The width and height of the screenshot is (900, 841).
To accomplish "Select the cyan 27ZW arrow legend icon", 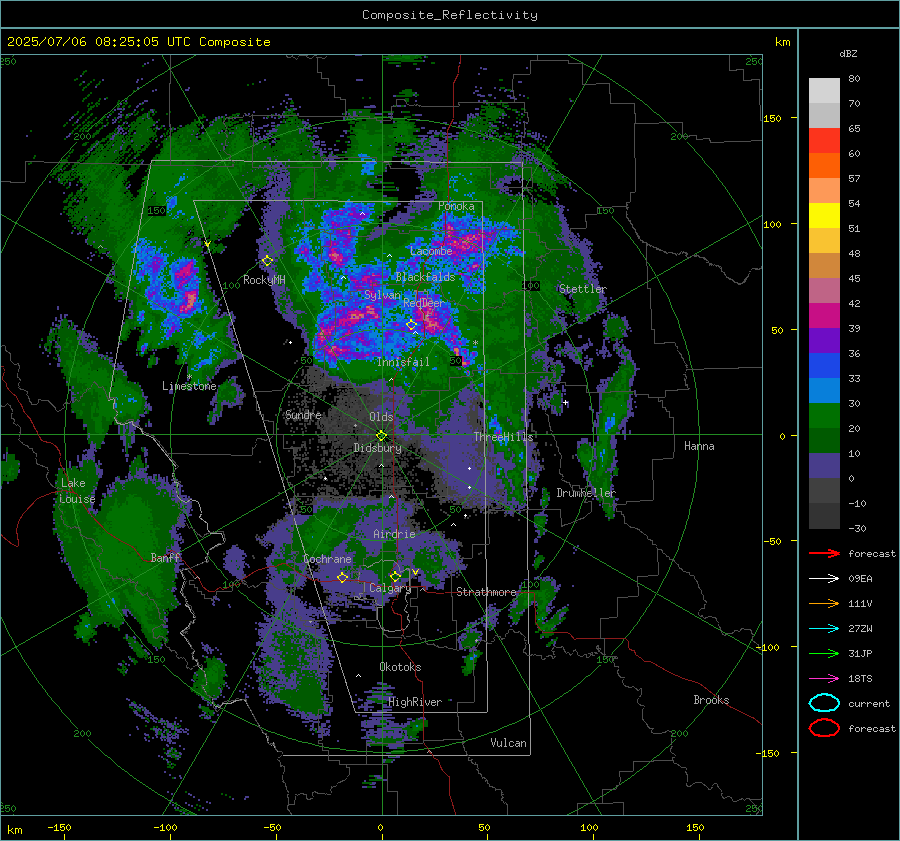I will (824, 629).
